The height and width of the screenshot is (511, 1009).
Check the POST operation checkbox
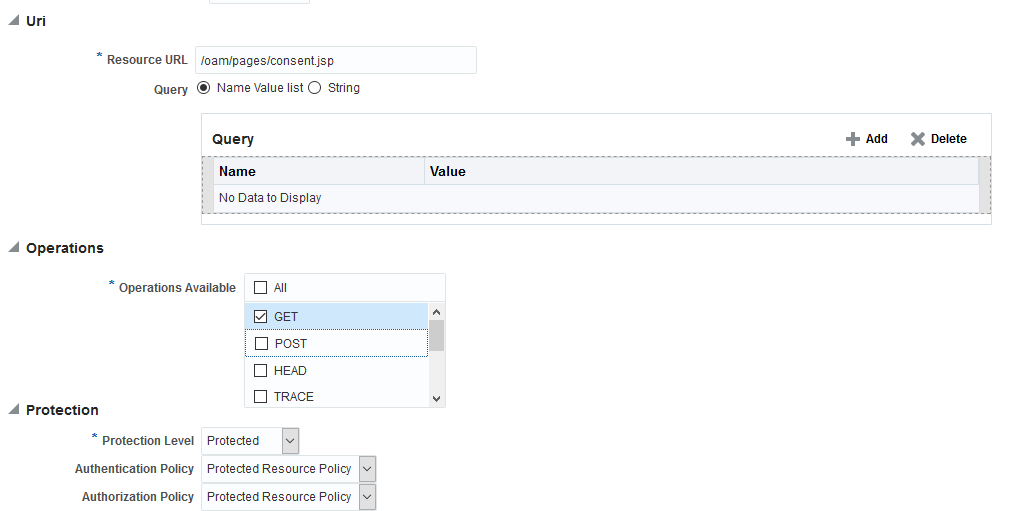tap(261, 343)
